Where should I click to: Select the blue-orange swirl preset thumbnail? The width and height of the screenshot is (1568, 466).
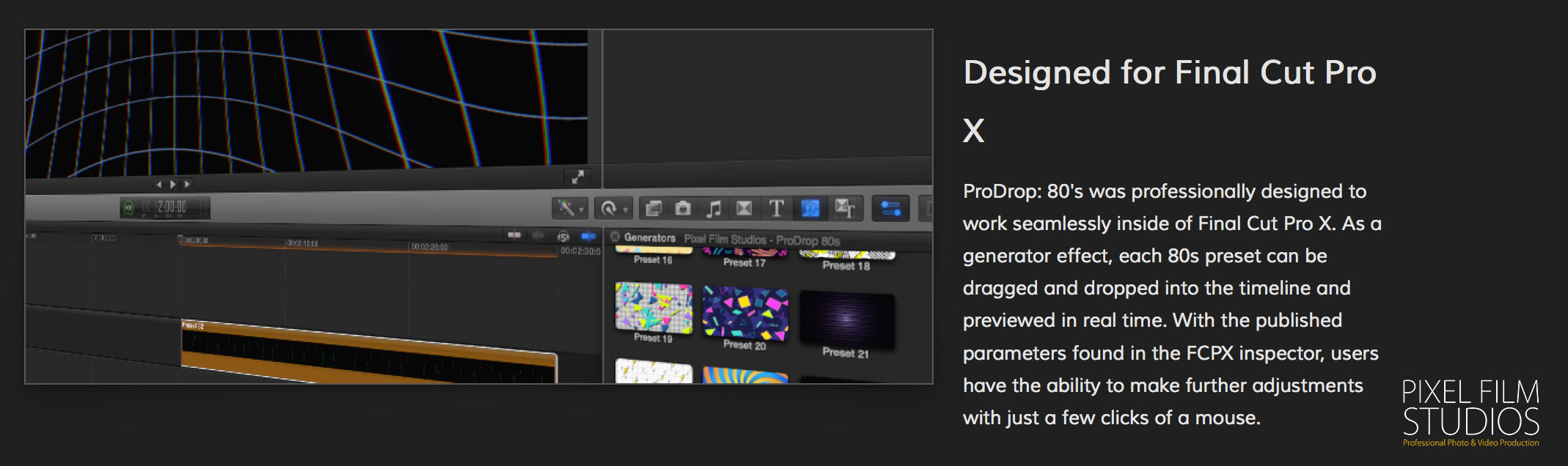745,374
